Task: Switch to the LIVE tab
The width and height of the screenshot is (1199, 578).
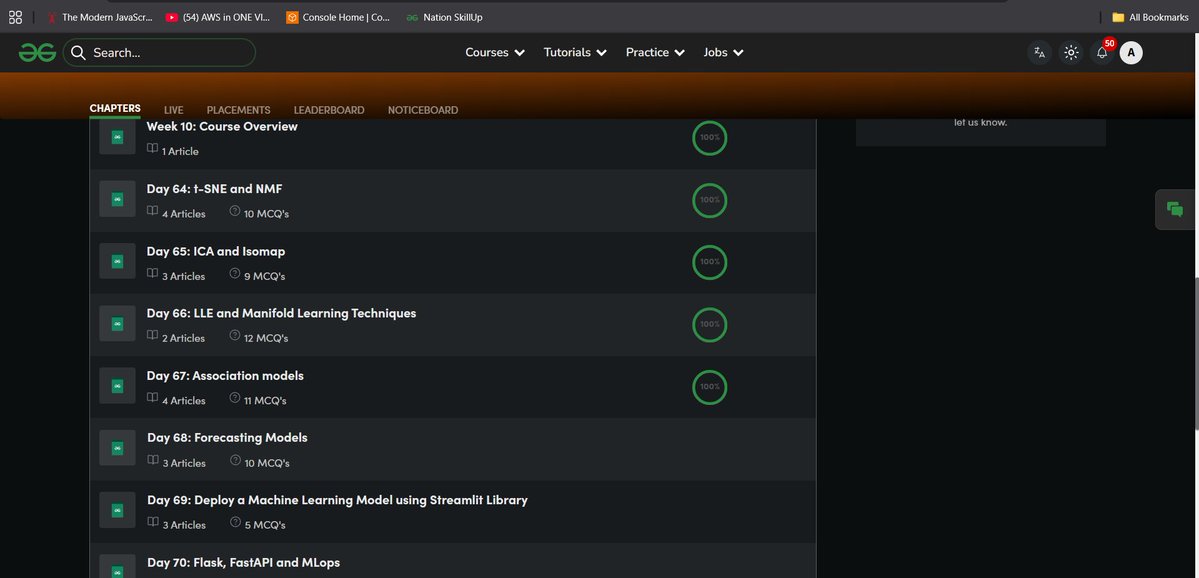Action: (x=174, y=110)
